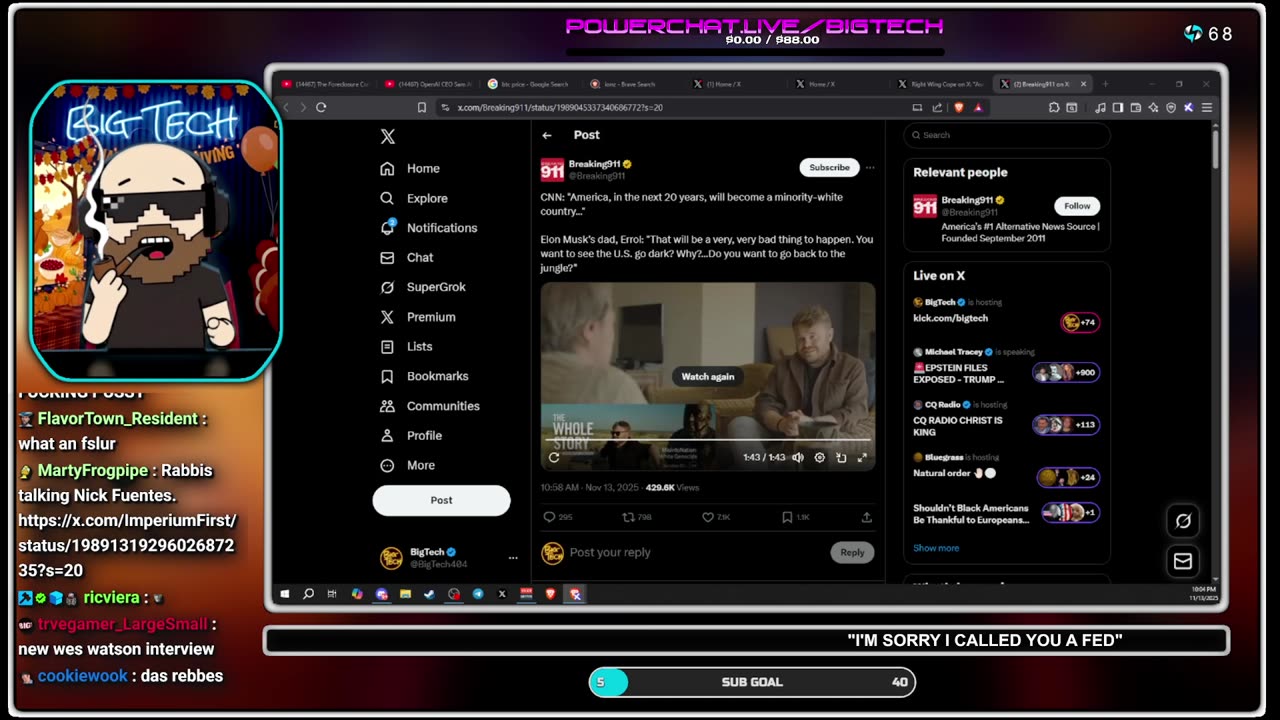The width and height of the screenshot is (1280, 720).
Task: Open taskbar search magnifier
Action: click(308, 594)
